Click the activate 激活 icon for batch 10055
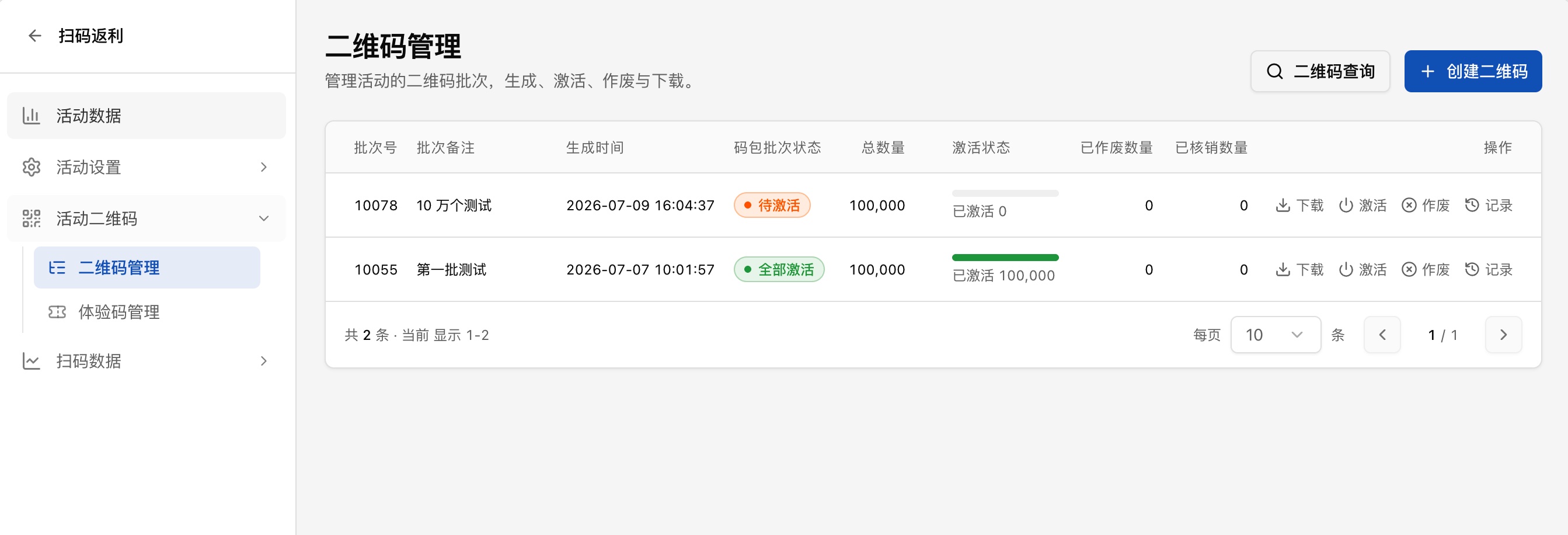Screen dimensions: 1568x535 click(x=1346, y=269)
